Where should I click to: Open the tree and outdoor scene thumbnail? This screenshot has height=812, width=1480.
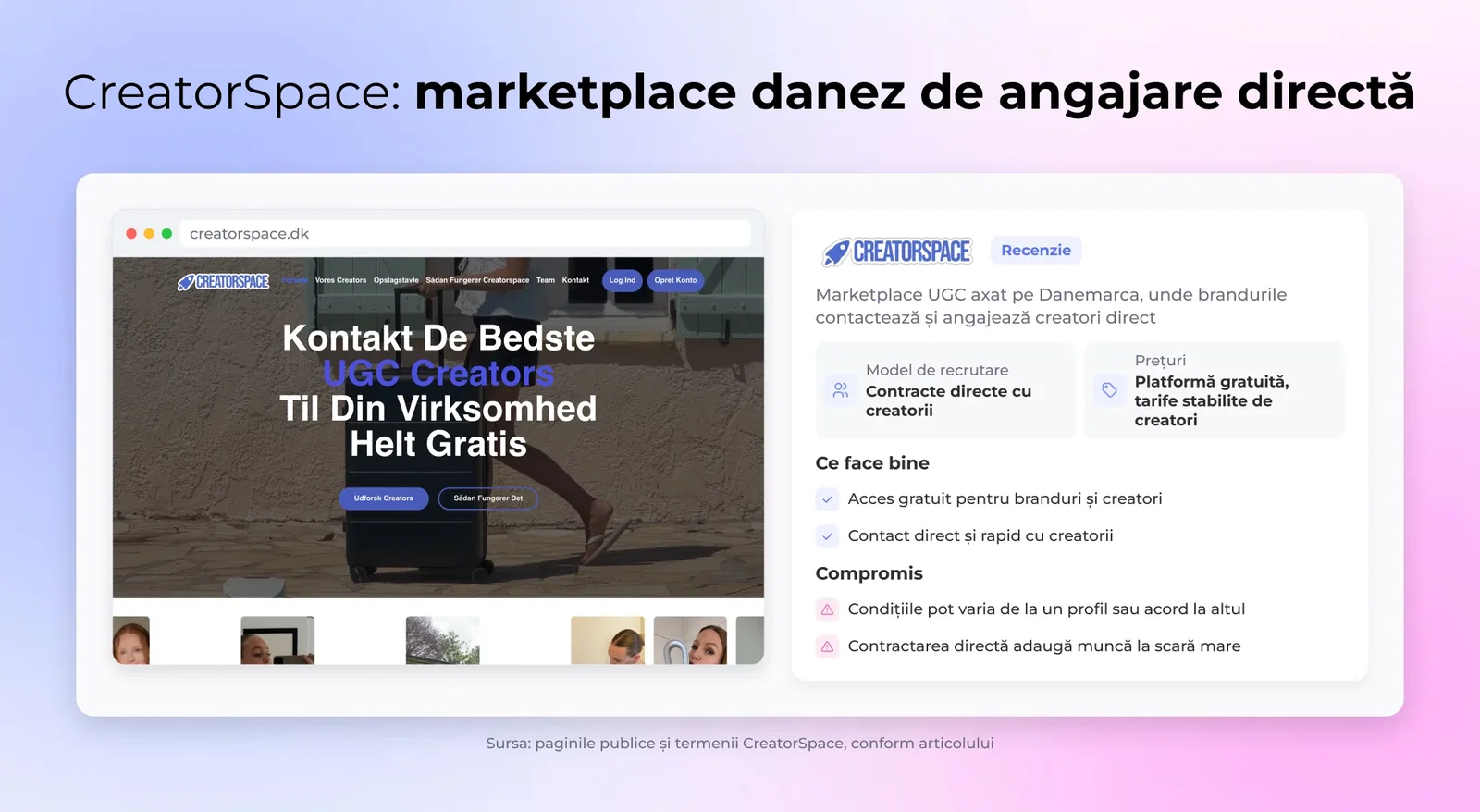click(x=443, y=640)
